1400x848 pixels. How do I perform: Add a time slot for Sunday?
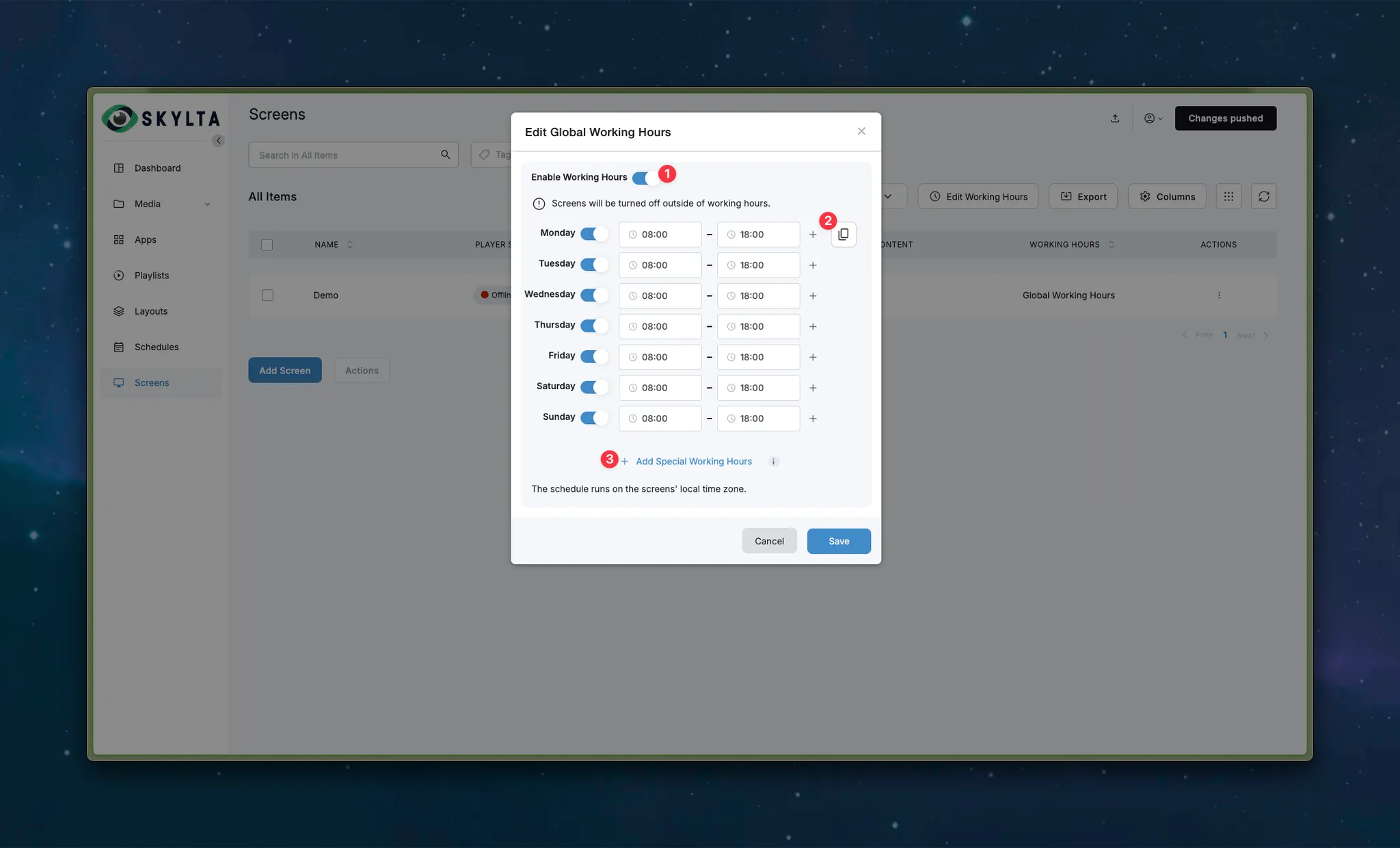[813, 419]
